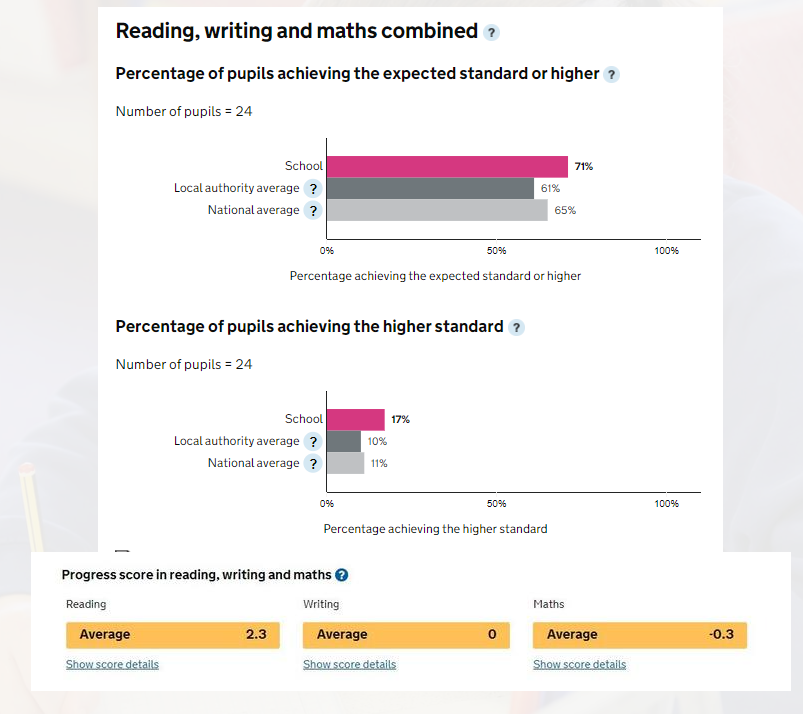The width and height of the screenshot is (803, 714).
Task: Click the 10% local authority bar
Action: pos(344,442)
